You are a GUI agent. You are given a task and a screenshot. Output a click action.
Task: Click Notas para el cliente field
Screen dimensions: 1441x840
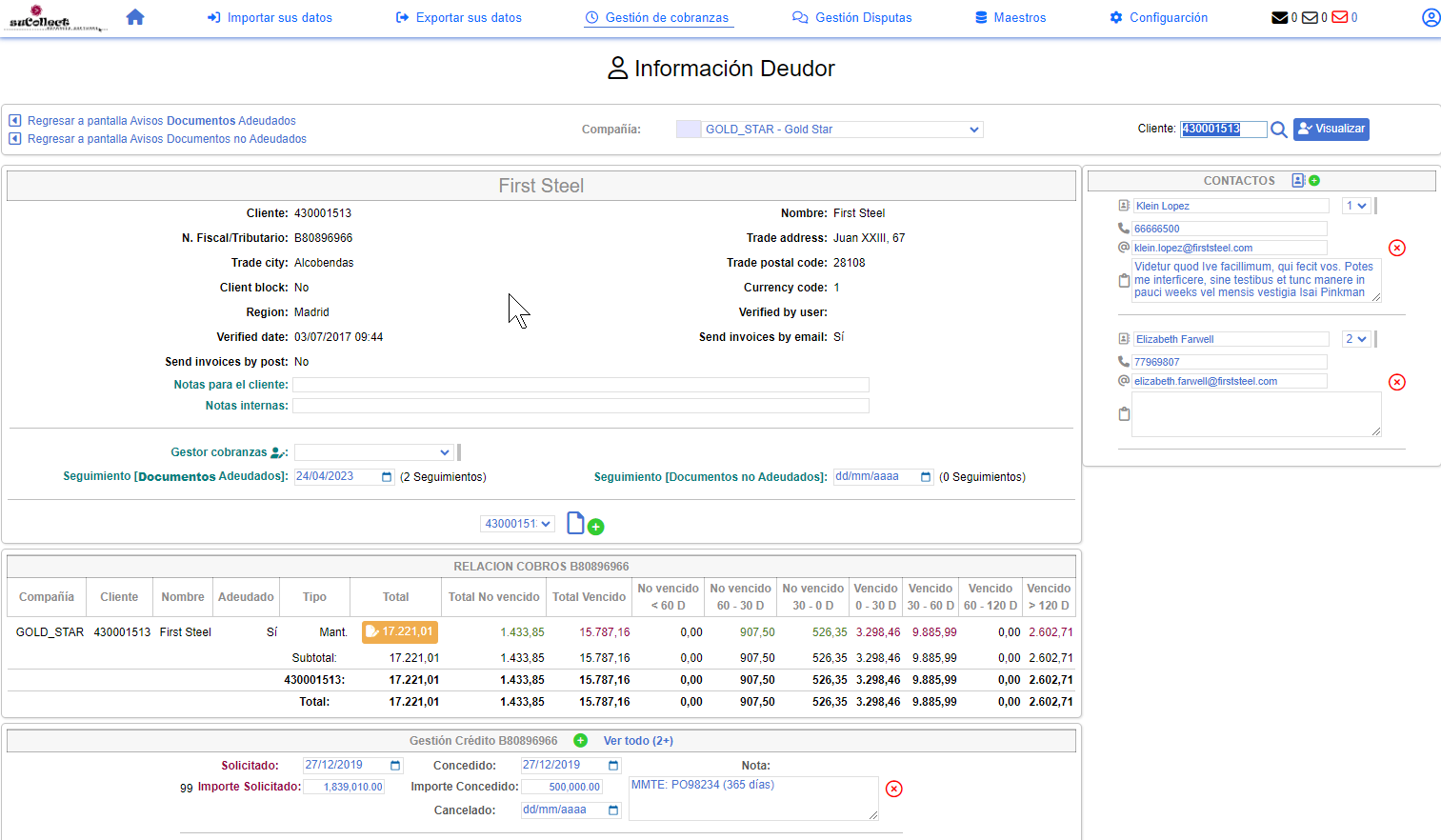581,385
